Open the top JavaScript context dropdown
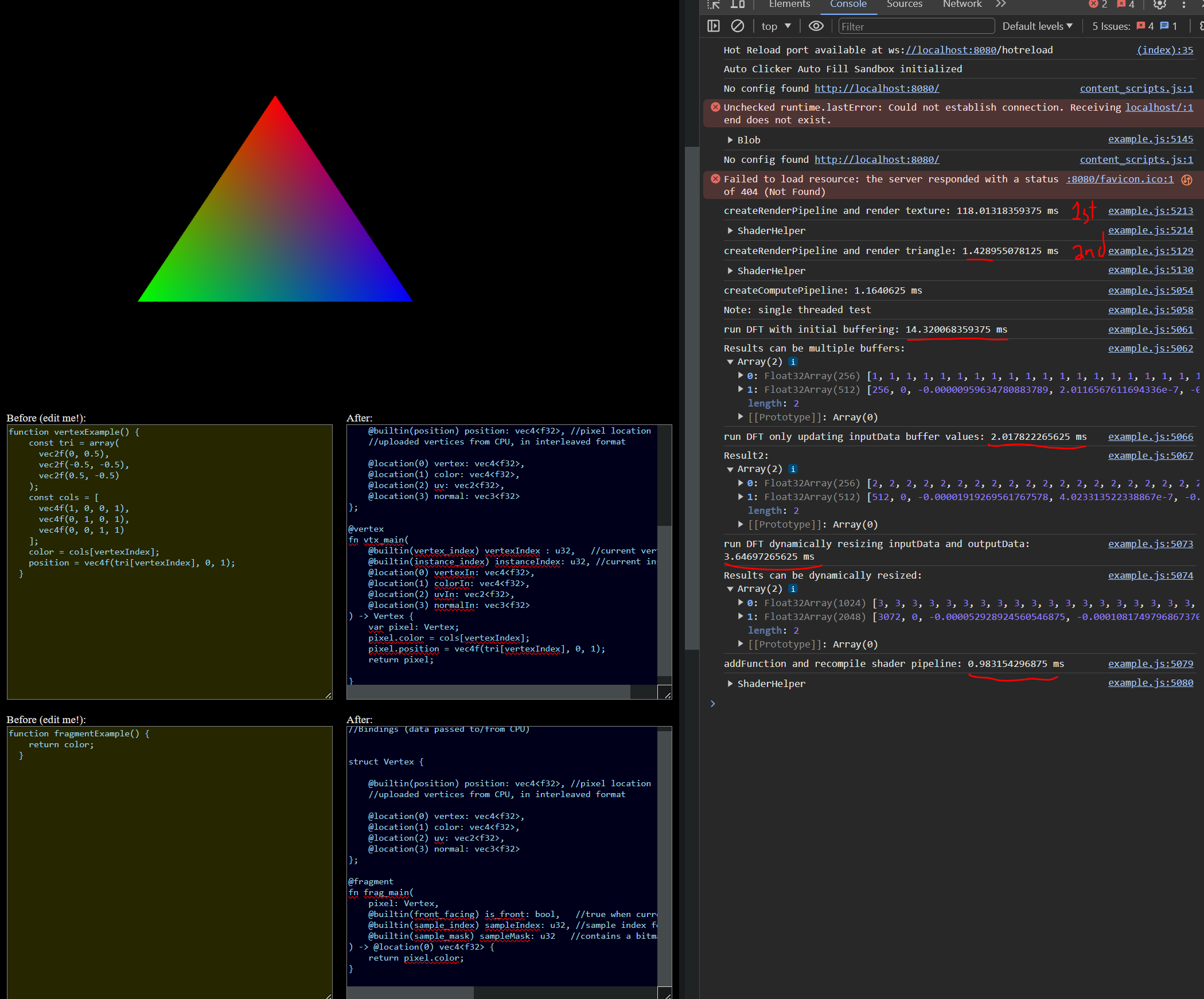The width and height of the screenshot is (1204, 999). [x=776, y=26]
